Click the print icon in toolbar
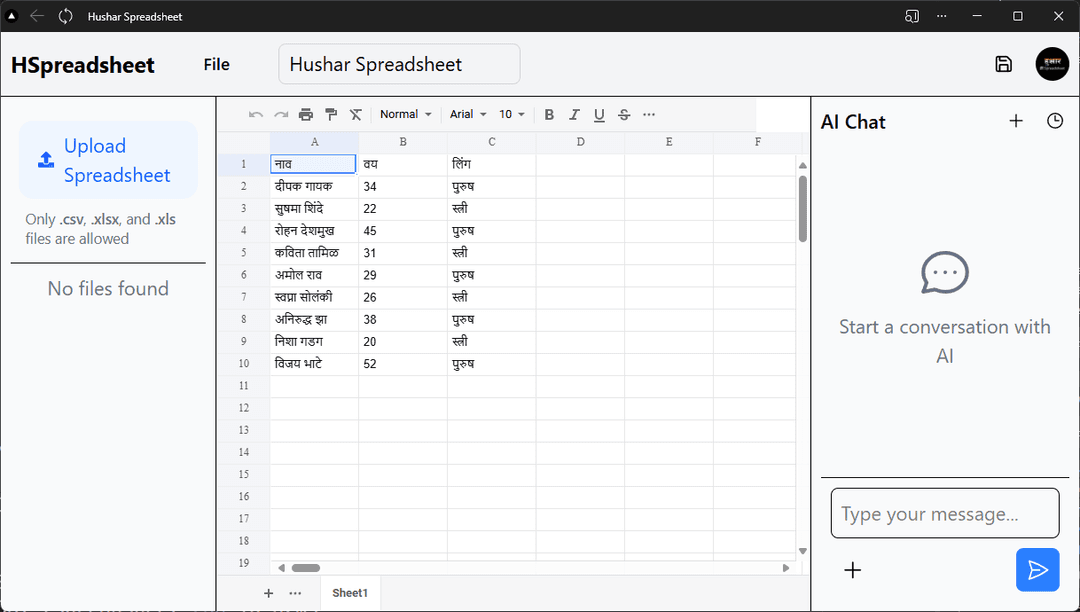 click(306, 115)
